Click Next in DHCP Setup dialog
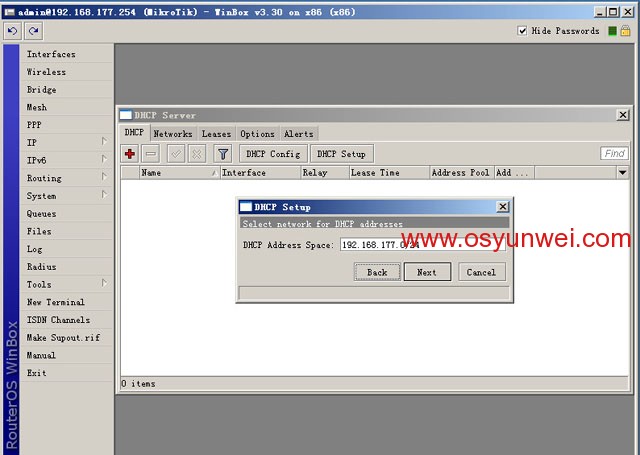This screenshot has width=640, height=455. coord(427,272)
